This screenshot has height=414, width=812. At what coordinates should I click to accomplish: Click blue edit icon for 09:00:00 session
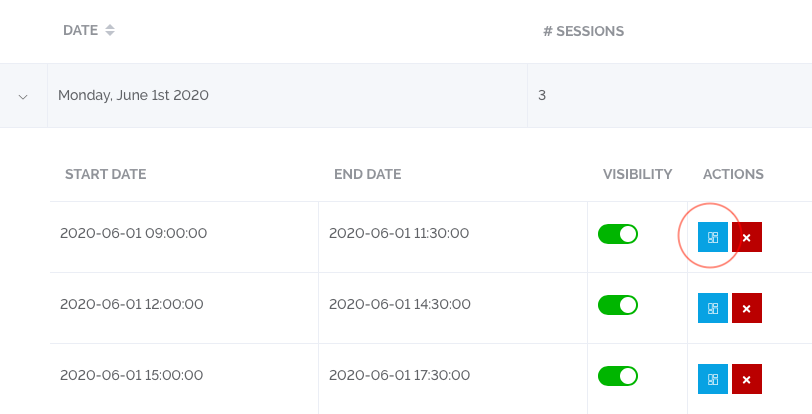712,238
